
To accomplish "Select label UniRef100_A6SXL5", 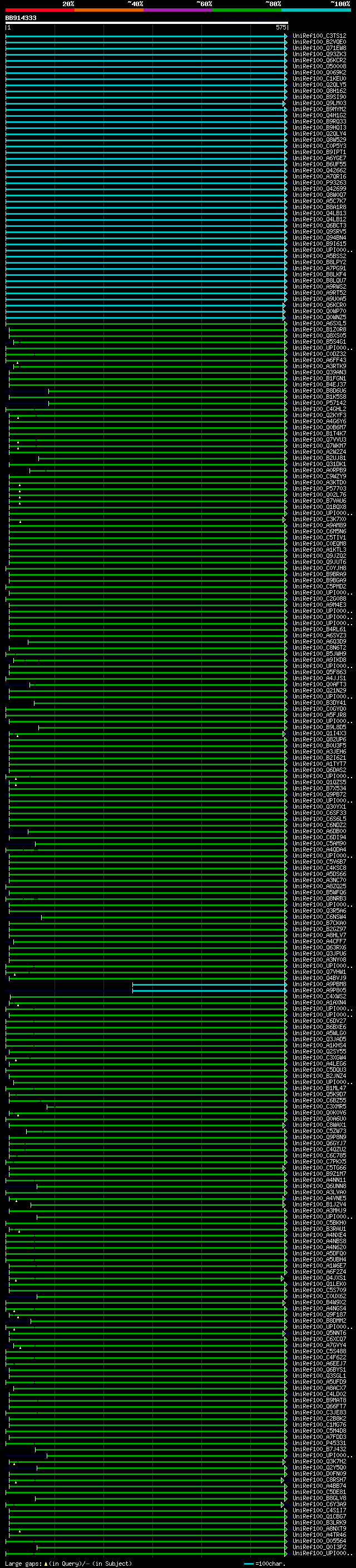I will click(319, 324).
